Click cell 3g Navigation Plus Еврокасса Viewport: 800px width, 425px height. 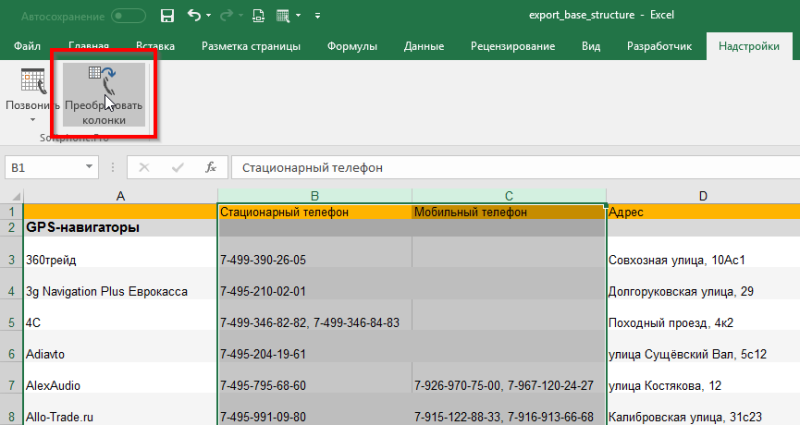coord(120,284)
